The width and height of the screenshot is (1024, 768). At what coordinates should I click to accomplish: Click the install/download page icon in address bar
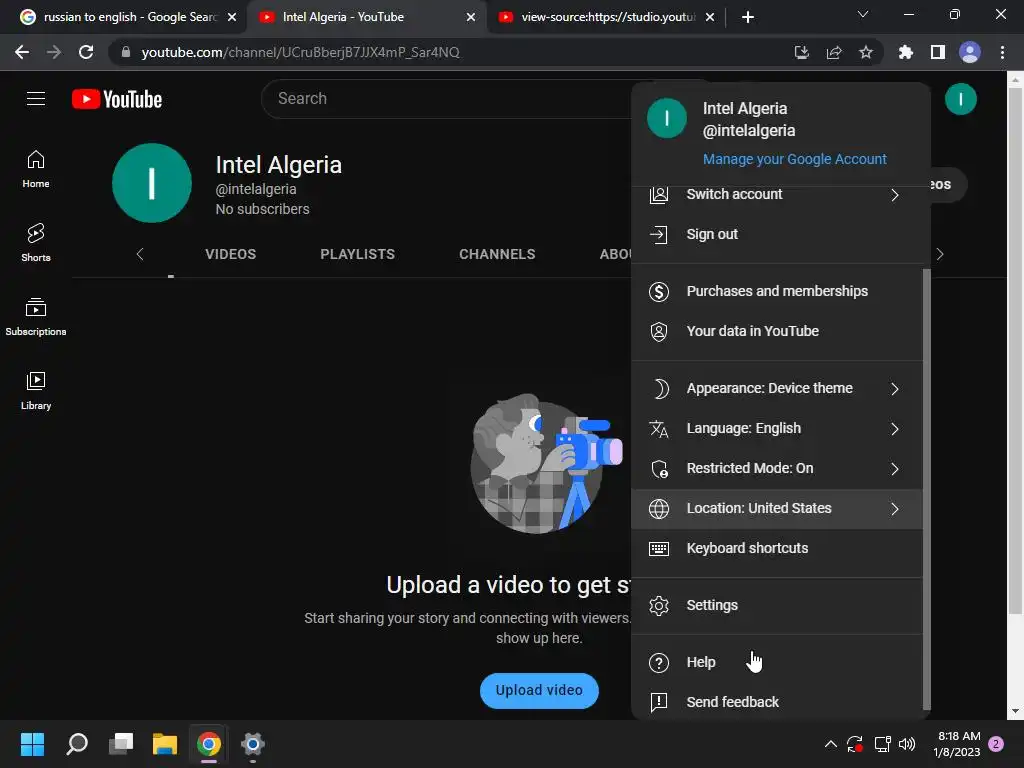(x=801, y=52)
